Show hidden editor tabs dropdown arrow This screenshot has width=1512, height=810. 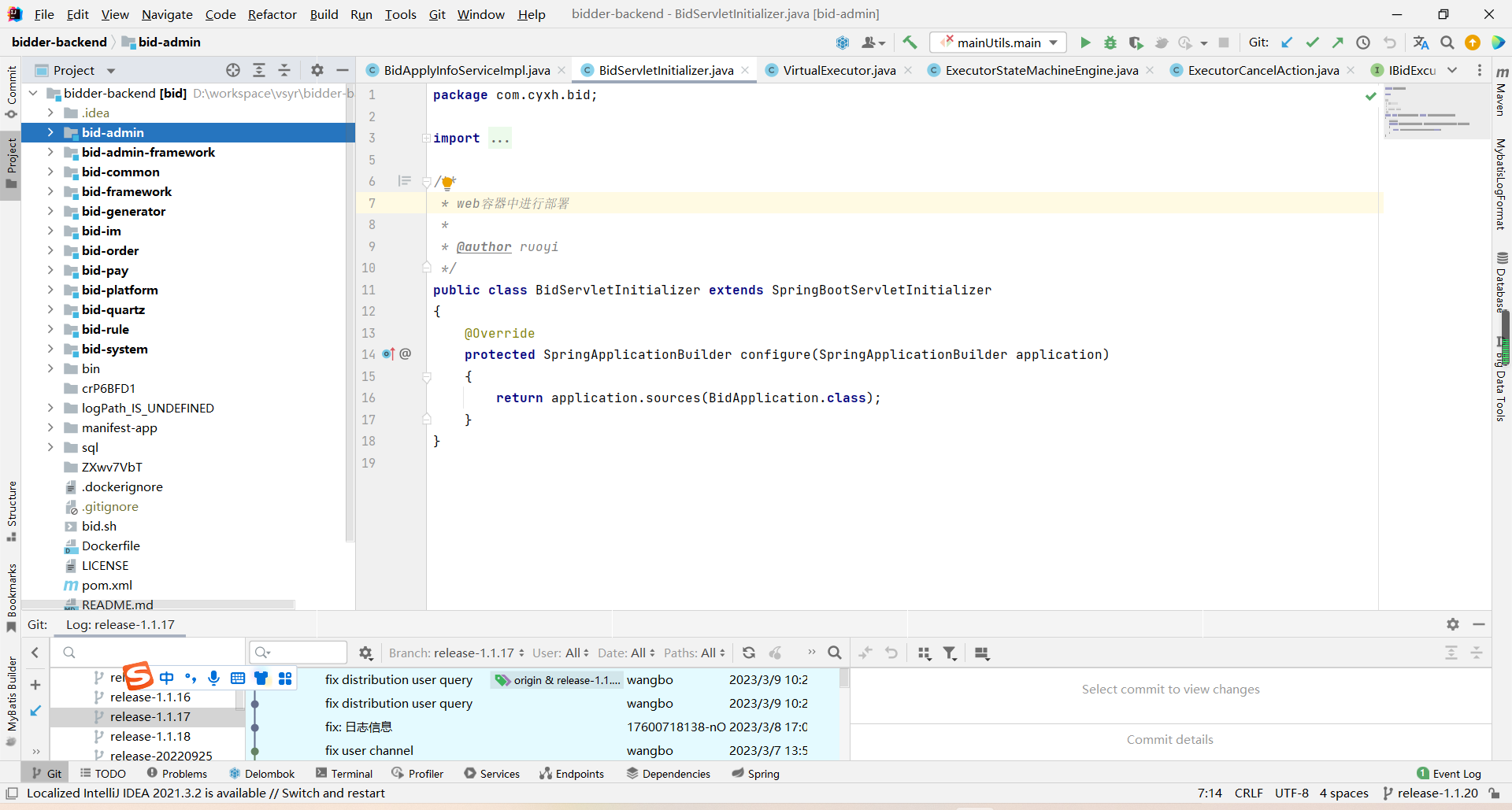(1452, 70)
